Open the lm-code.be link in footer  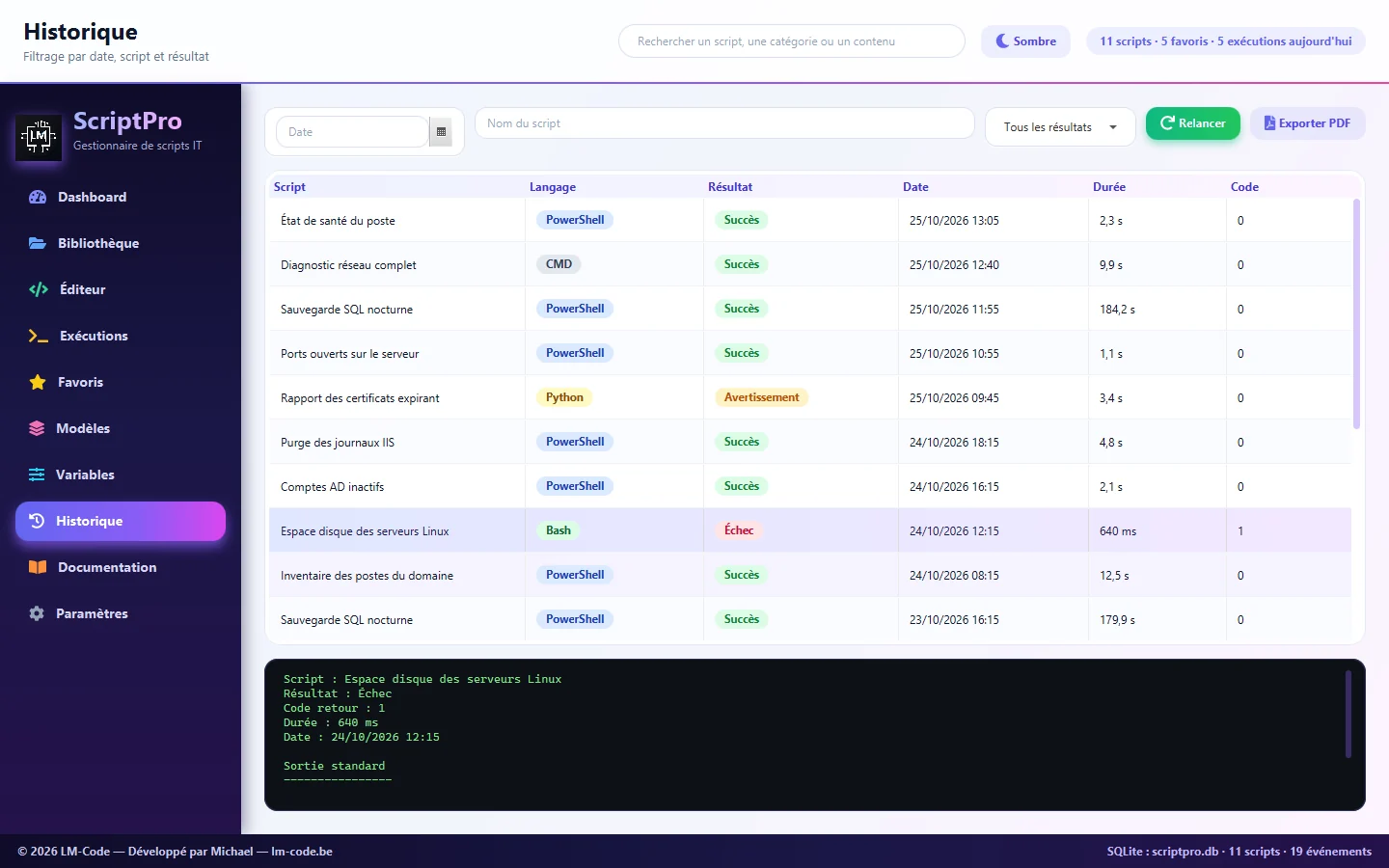[302, 852]
